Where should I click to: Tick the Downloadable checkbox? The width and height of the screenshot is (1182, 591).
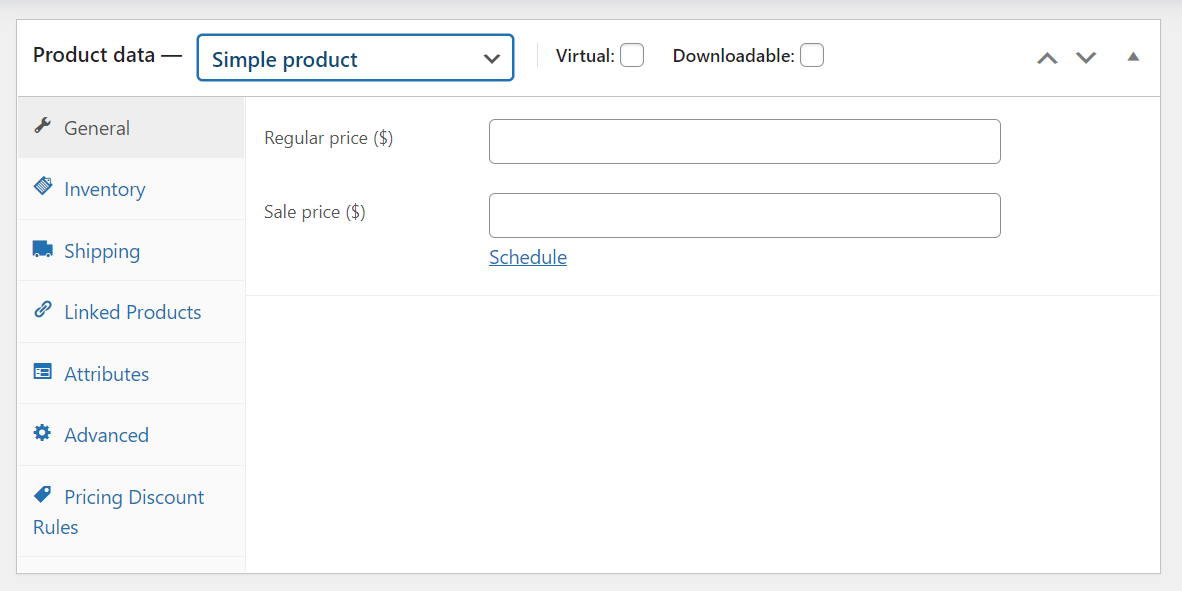(812, 56)
